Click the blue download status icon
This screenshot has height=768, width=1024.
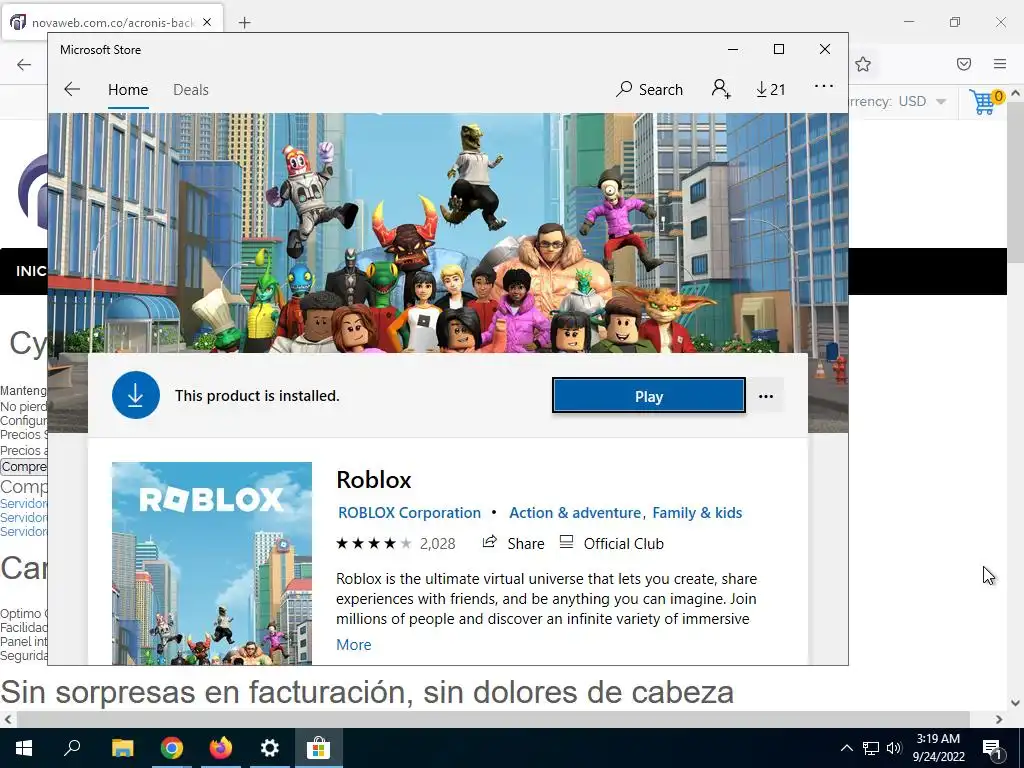coord(136,395)
